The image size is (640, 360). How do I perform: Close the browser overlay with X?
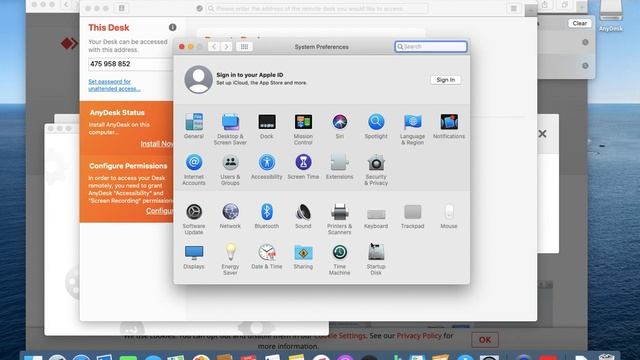pos(542,133)
